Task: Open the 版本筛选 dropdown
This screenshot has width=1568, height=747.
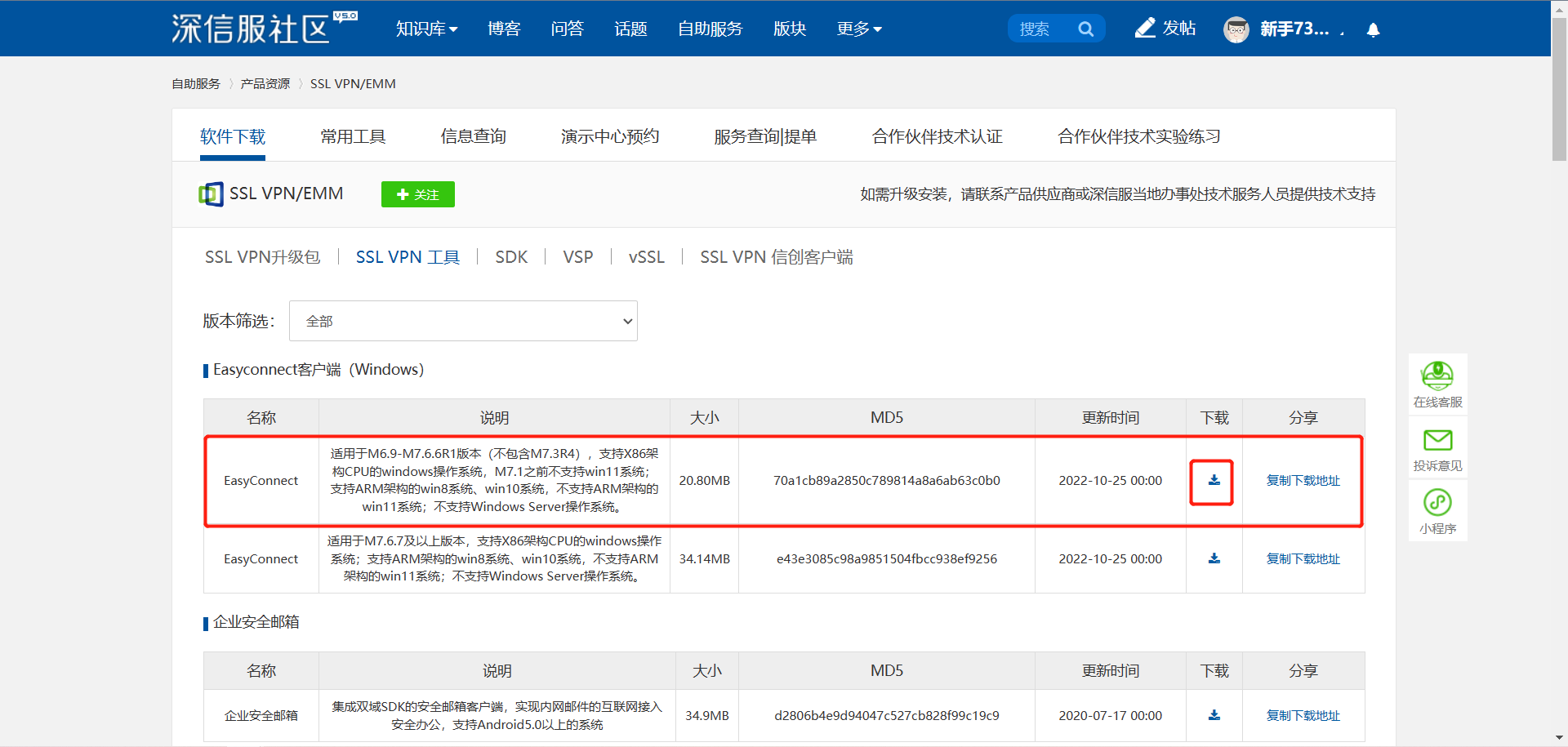Action: tap(463, 321)
